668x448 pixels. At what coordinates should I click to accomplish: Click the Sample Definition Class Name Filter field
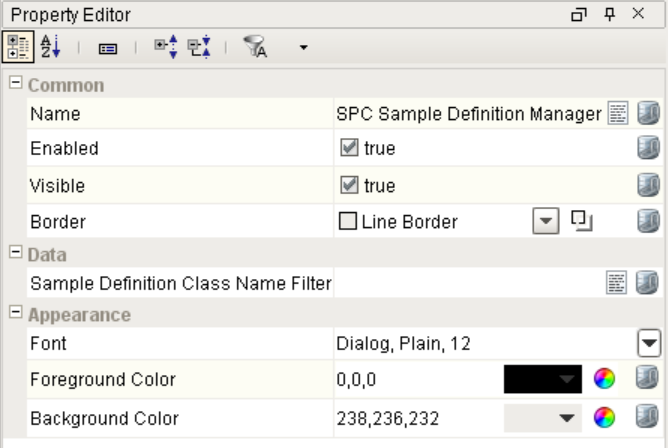(x=467, y=283)
